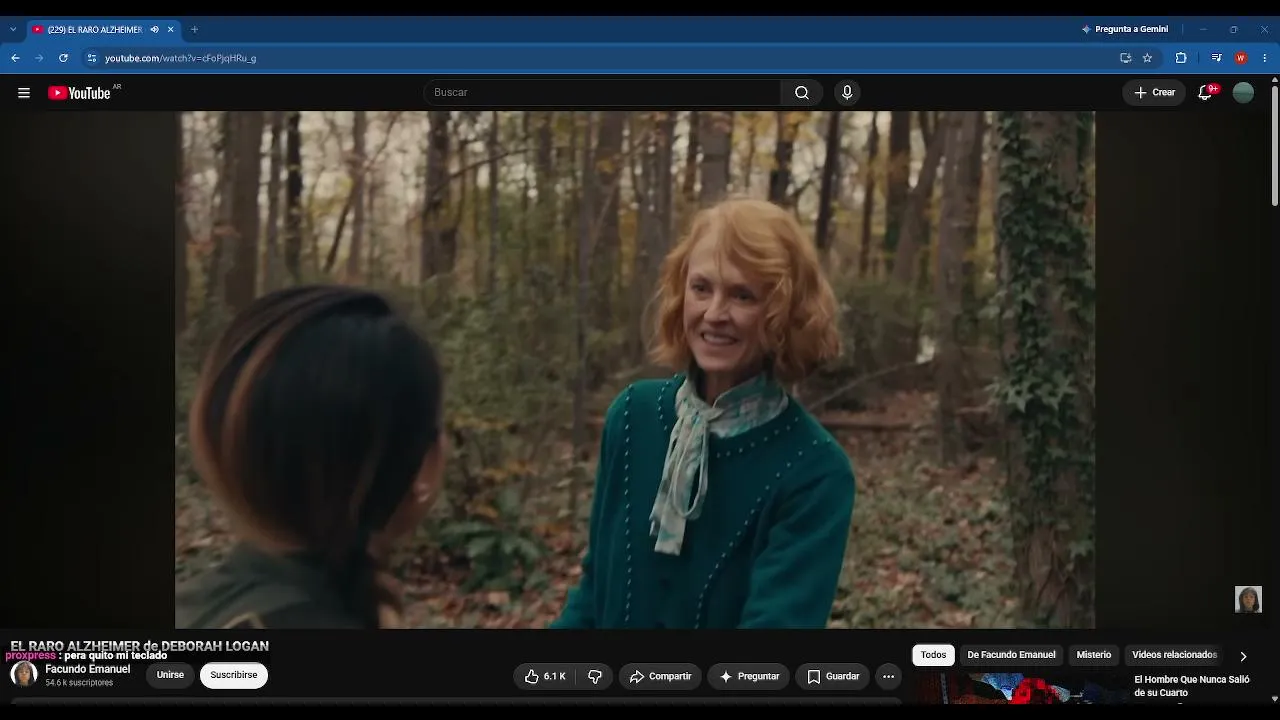Click Pregunta a Gemini button
This screenshot has width=1280, height=720.
pyautogui.click(x=1125, y=30)
